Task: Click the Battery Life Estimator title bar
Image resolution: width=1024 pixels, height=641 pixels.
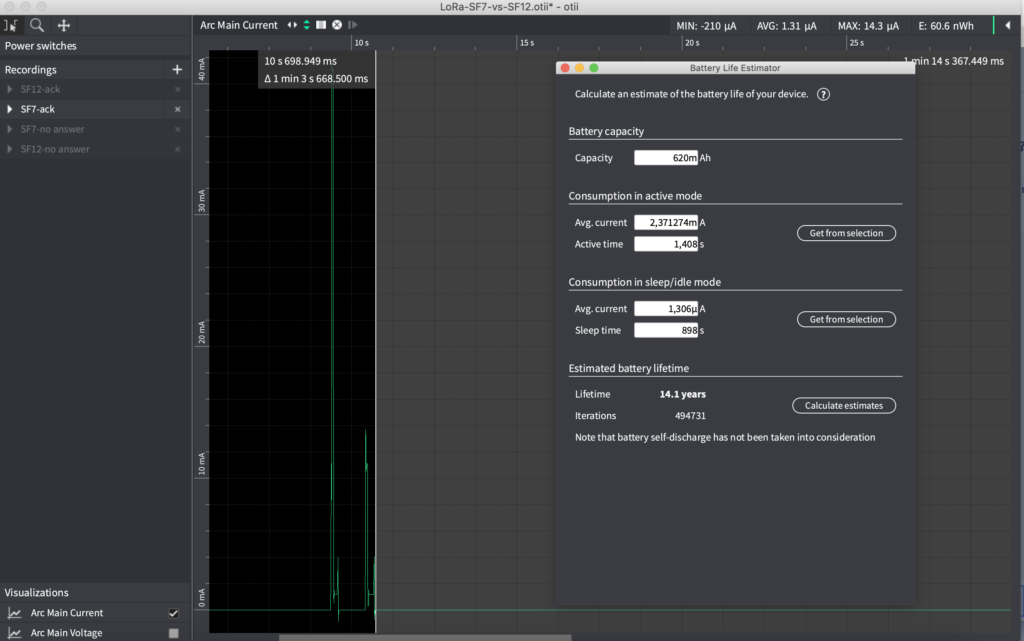Action: 735,68
